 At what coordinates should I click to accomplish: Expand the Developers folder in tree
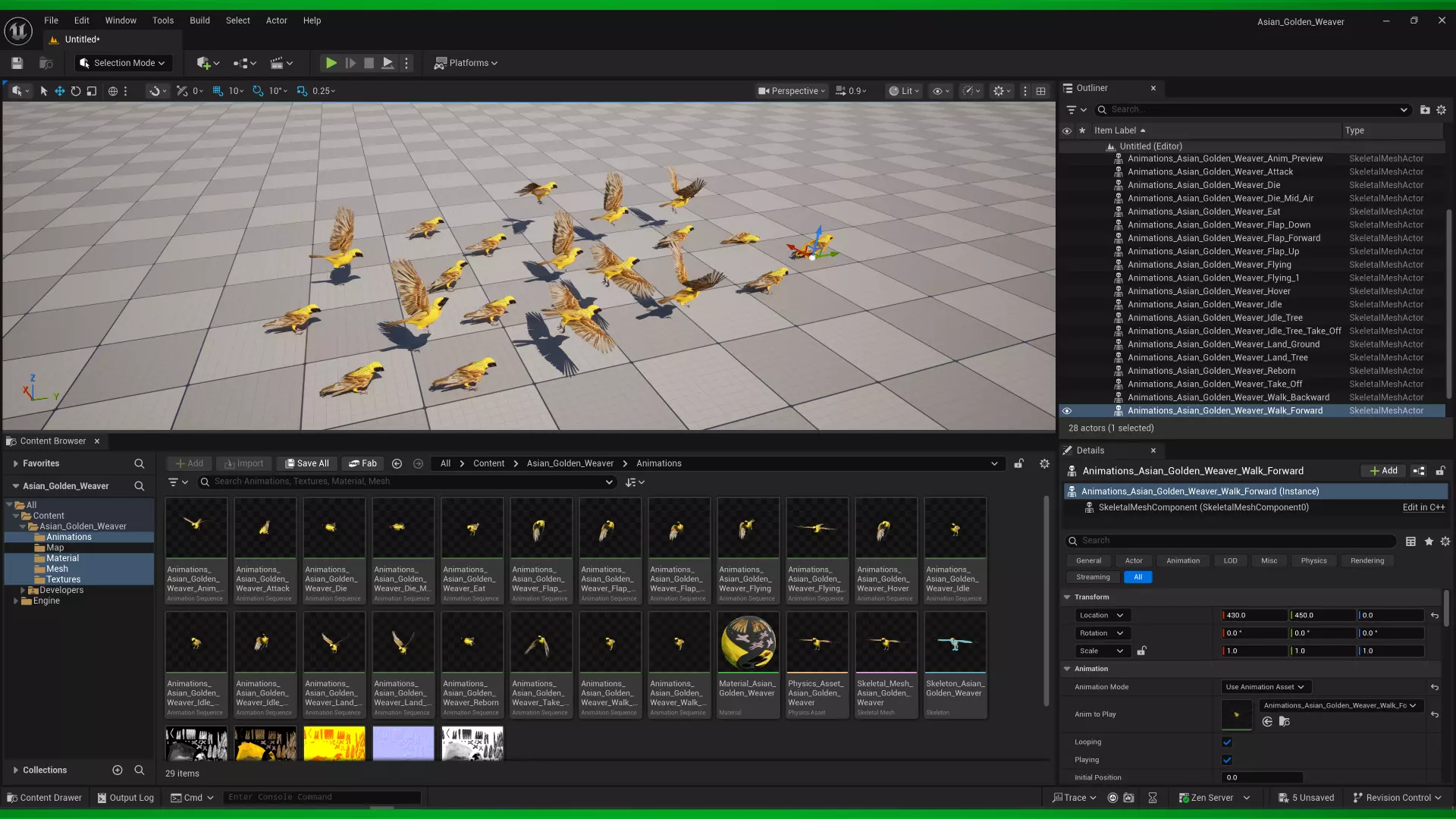23,590
